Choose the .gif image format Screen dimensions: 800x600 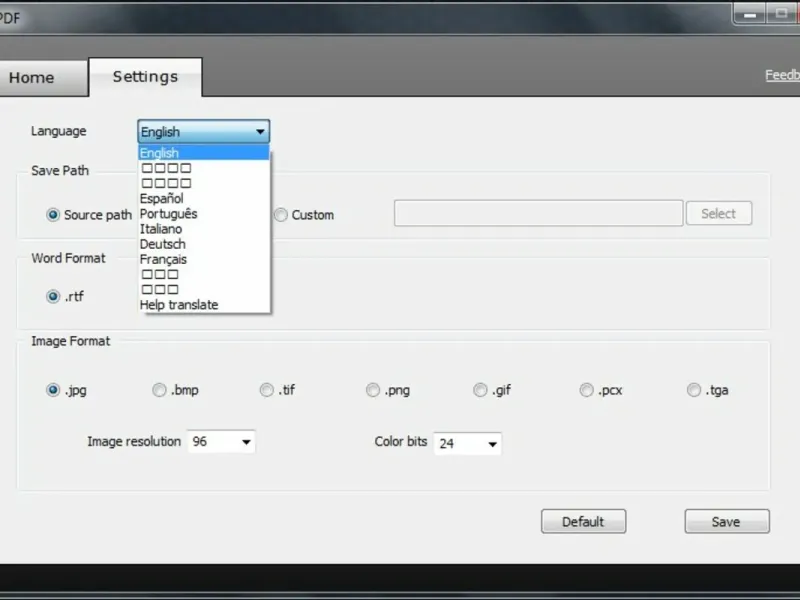point(480,390)
